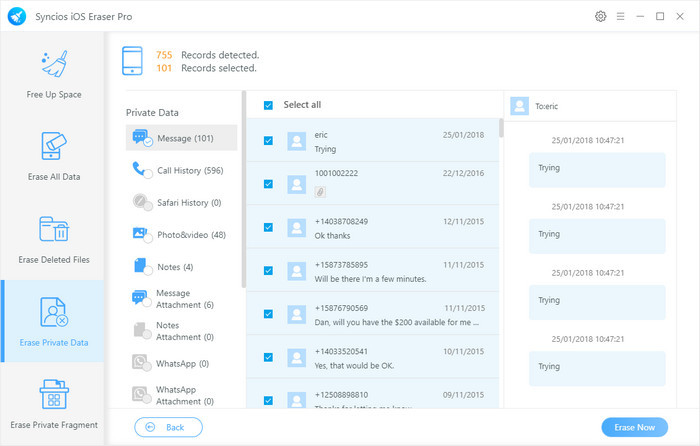This screenshot has width=700, height=446.
Task: Click avatar for +15873785895 message
Action: pyautogui.click(x=296, y=271)
